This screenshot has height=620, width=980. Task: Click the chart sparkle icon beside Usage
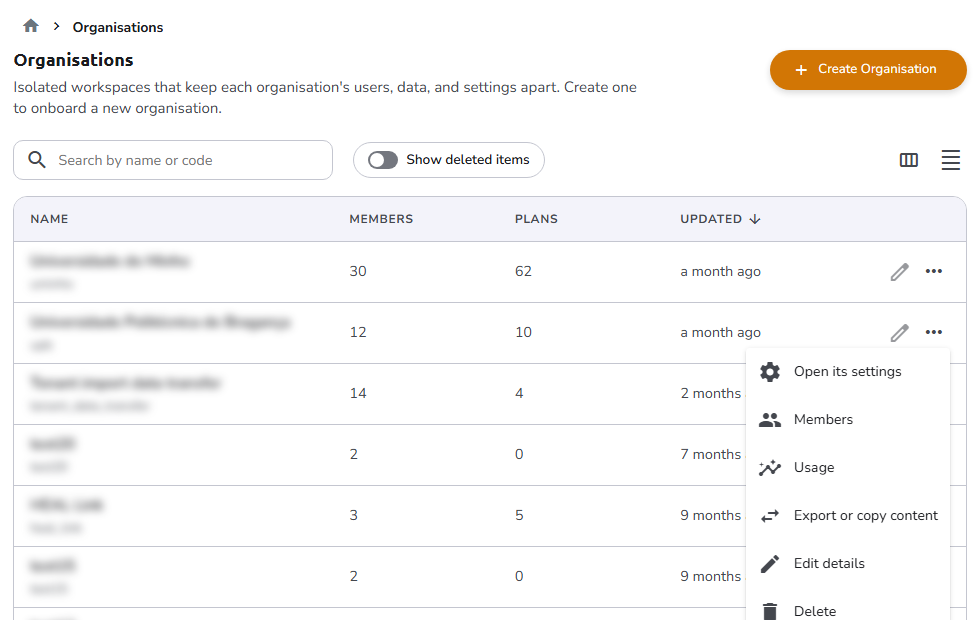pyautogui.click(x=769, y=468)
